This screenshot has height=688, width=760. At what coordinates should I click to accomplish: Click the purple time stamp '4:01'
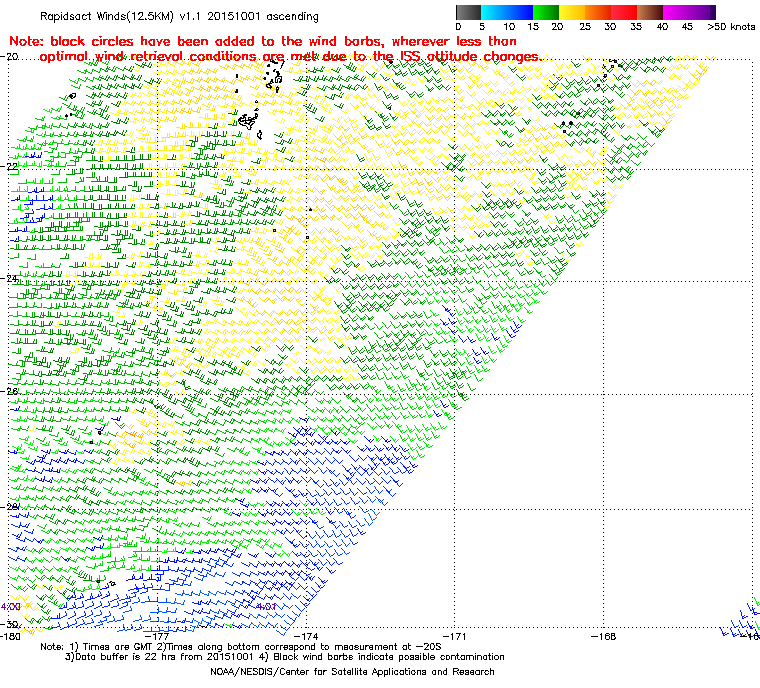tap(266, 607)
